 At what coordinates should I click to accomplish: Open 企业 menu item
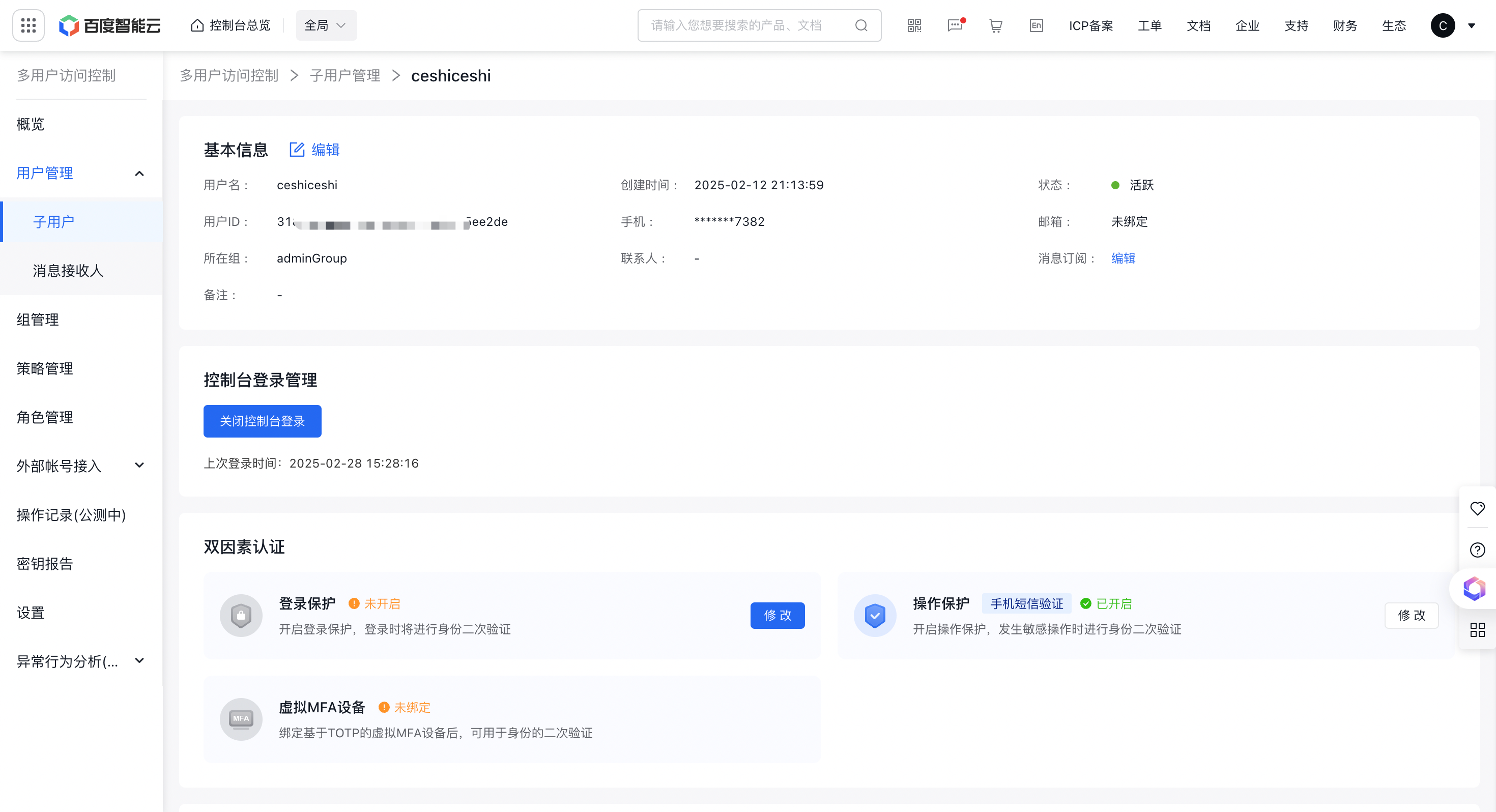click(1247, 25)
